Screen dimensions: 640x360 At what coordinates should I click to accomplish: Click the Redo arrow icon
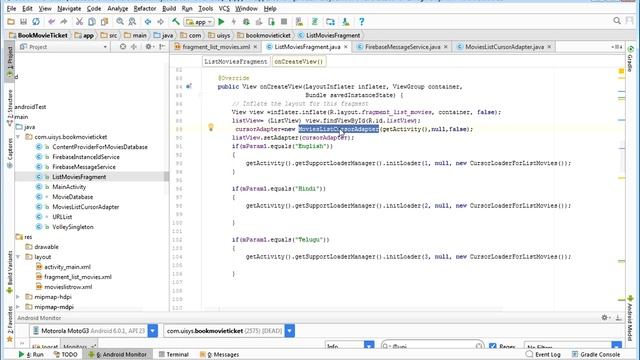pyautogui.click(x=64, y=22)
